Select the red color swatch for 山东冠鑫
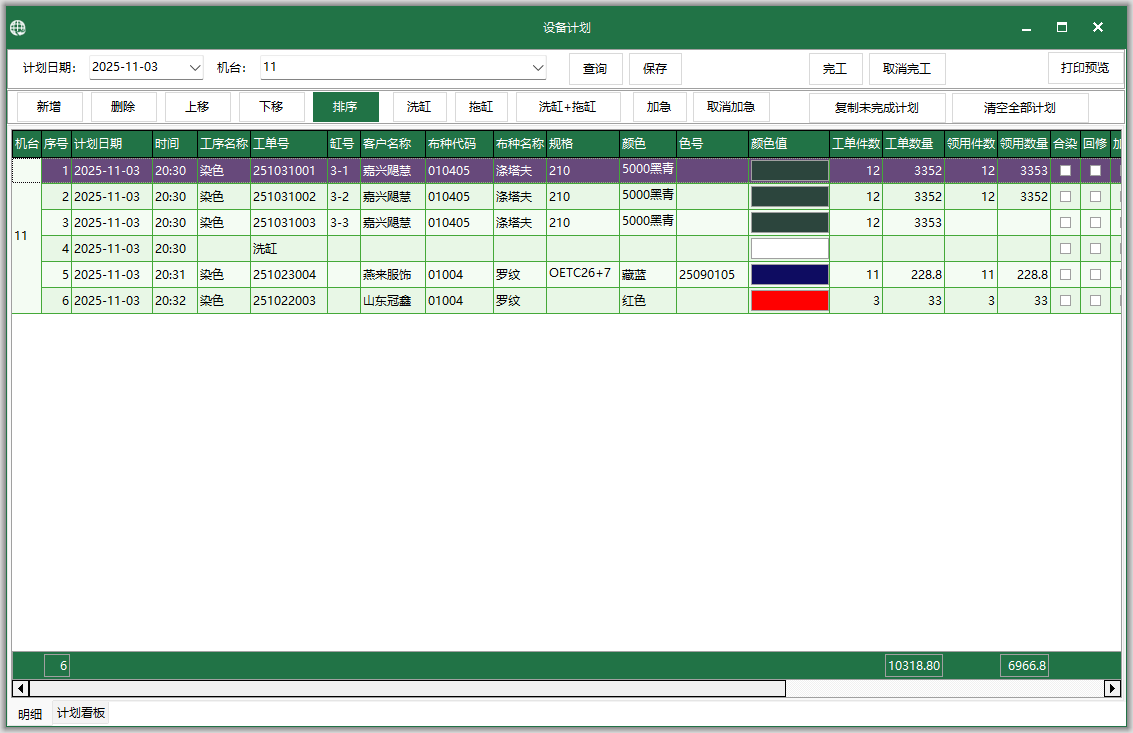The width and height of the screenshot is (1133, 733). pyautogui.click(x=789, y=300)
